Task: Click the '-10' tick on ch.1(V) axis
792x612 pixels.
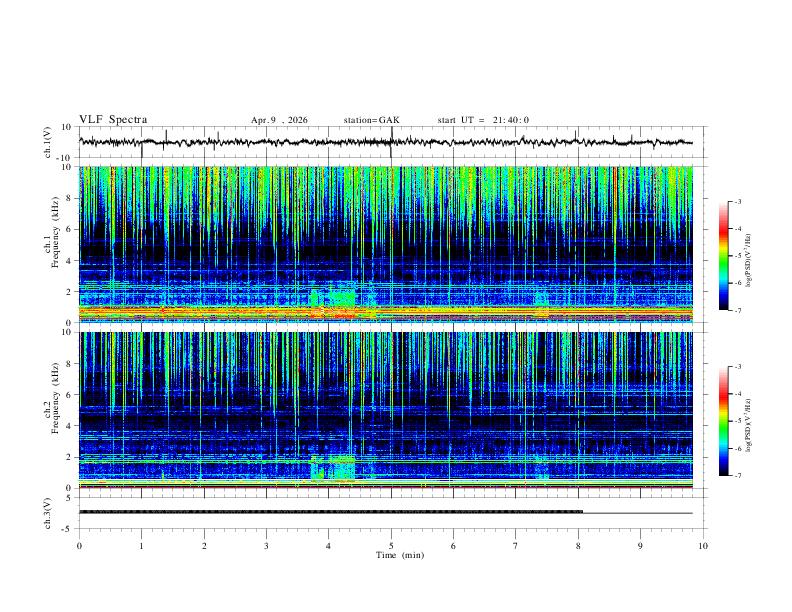Action: (65, 158)
